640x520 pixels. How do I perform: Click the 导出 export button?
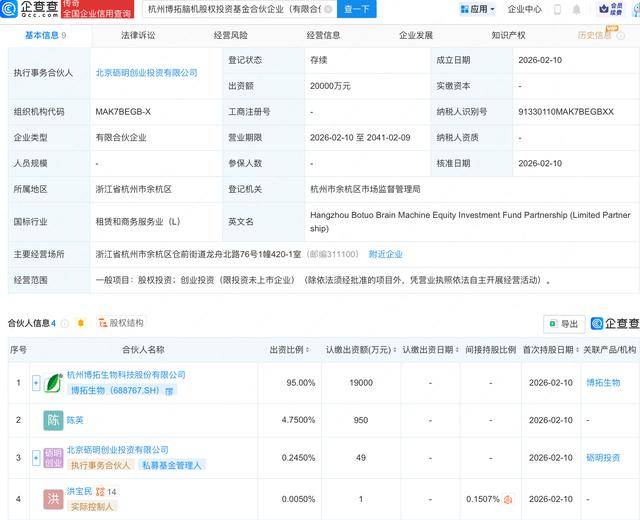click(x=564, y=323)
